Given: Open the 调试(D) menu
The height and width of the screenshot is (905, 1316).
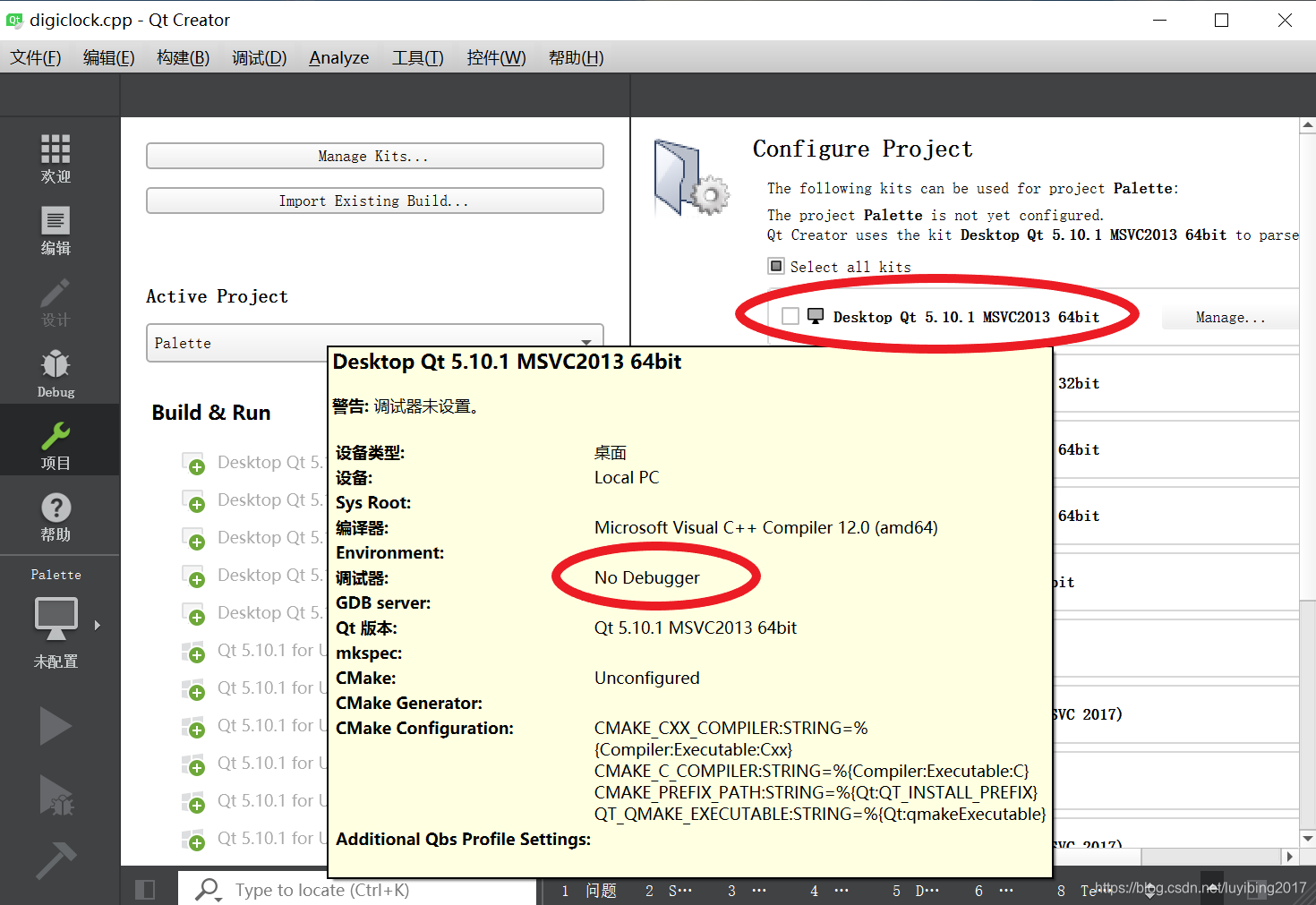Looking at the screenshot, I should [260, 57].
